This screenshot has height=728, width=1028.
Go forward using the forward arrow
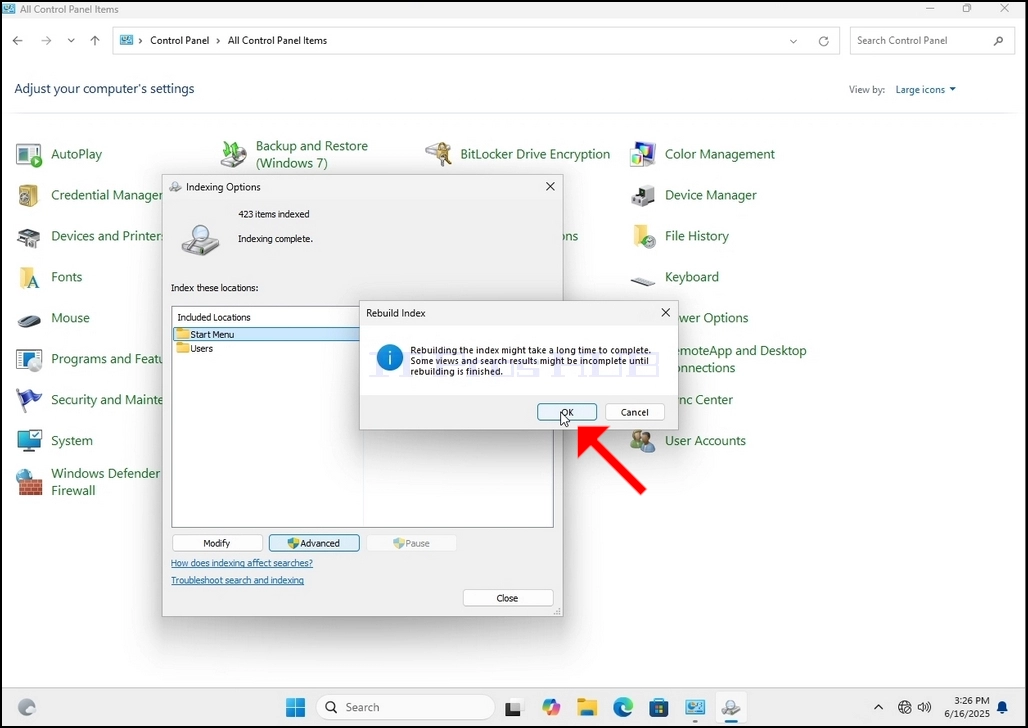tap(46, 41)
